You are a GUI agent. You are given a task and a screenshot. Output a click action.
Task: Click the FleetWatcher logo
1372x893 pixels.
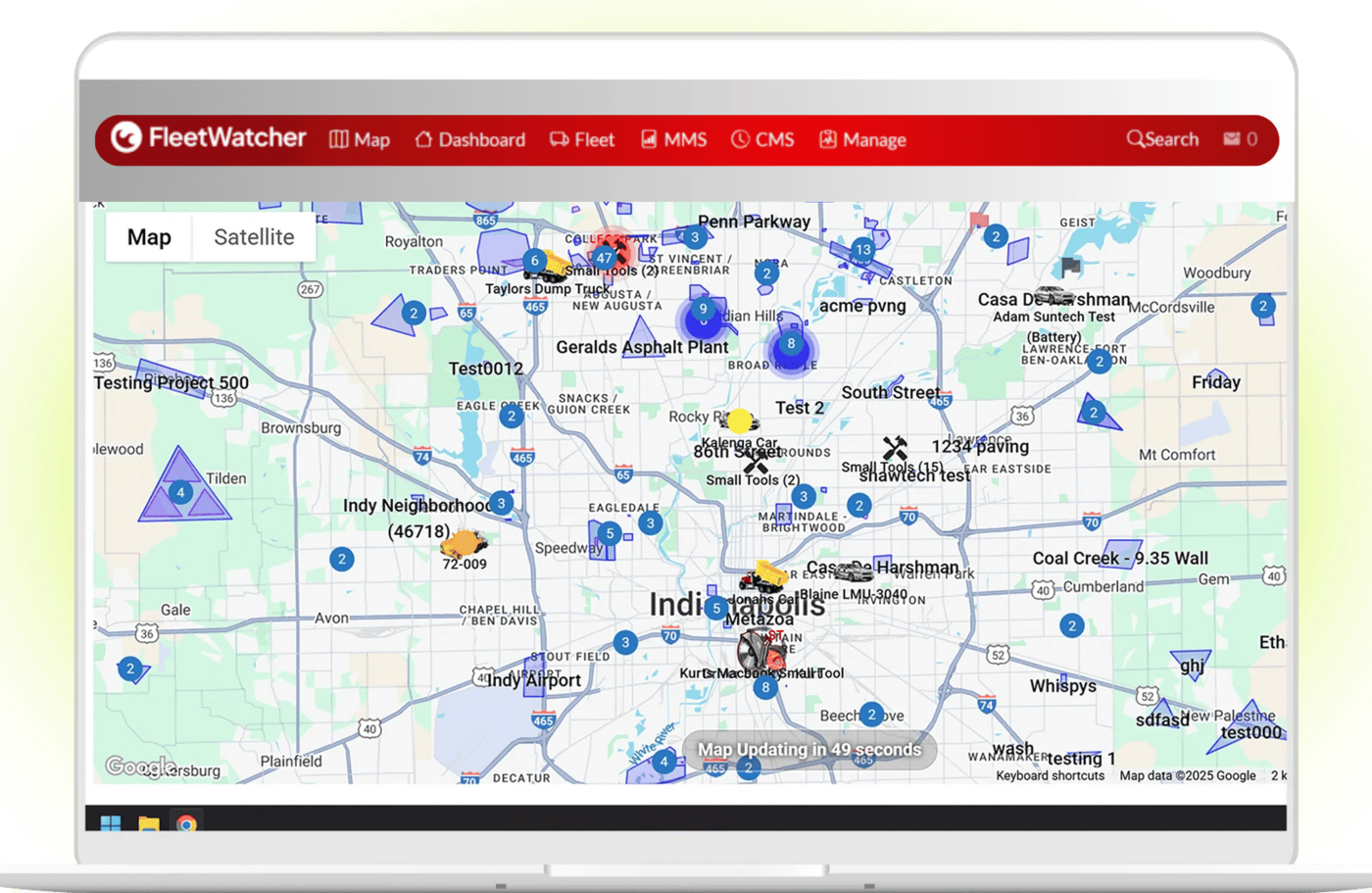tap(208, 138)
